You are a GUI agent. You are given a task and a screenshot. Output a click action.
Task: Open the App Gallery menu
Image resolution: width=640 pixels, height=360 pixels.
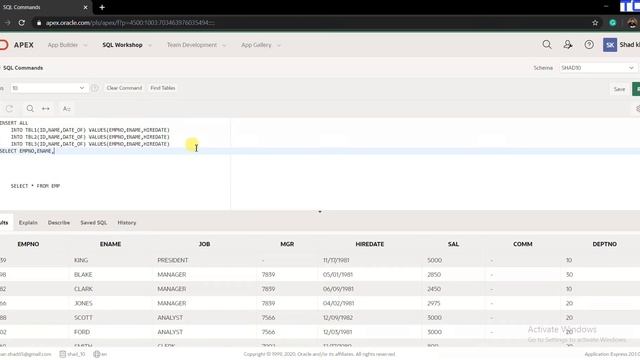pos(256,45)
